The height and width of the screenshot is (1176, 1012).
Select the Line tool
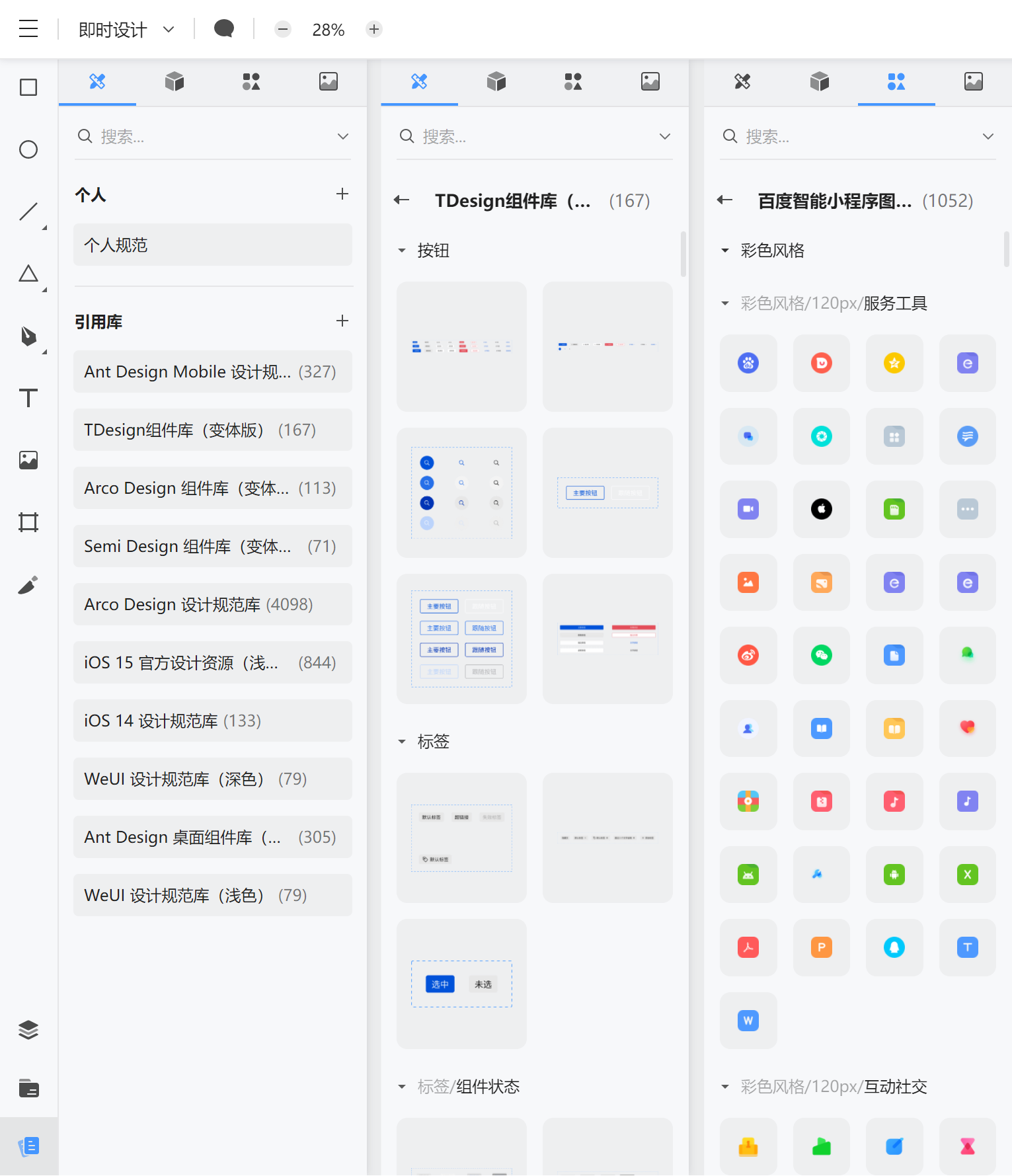[x=28, y=212]
